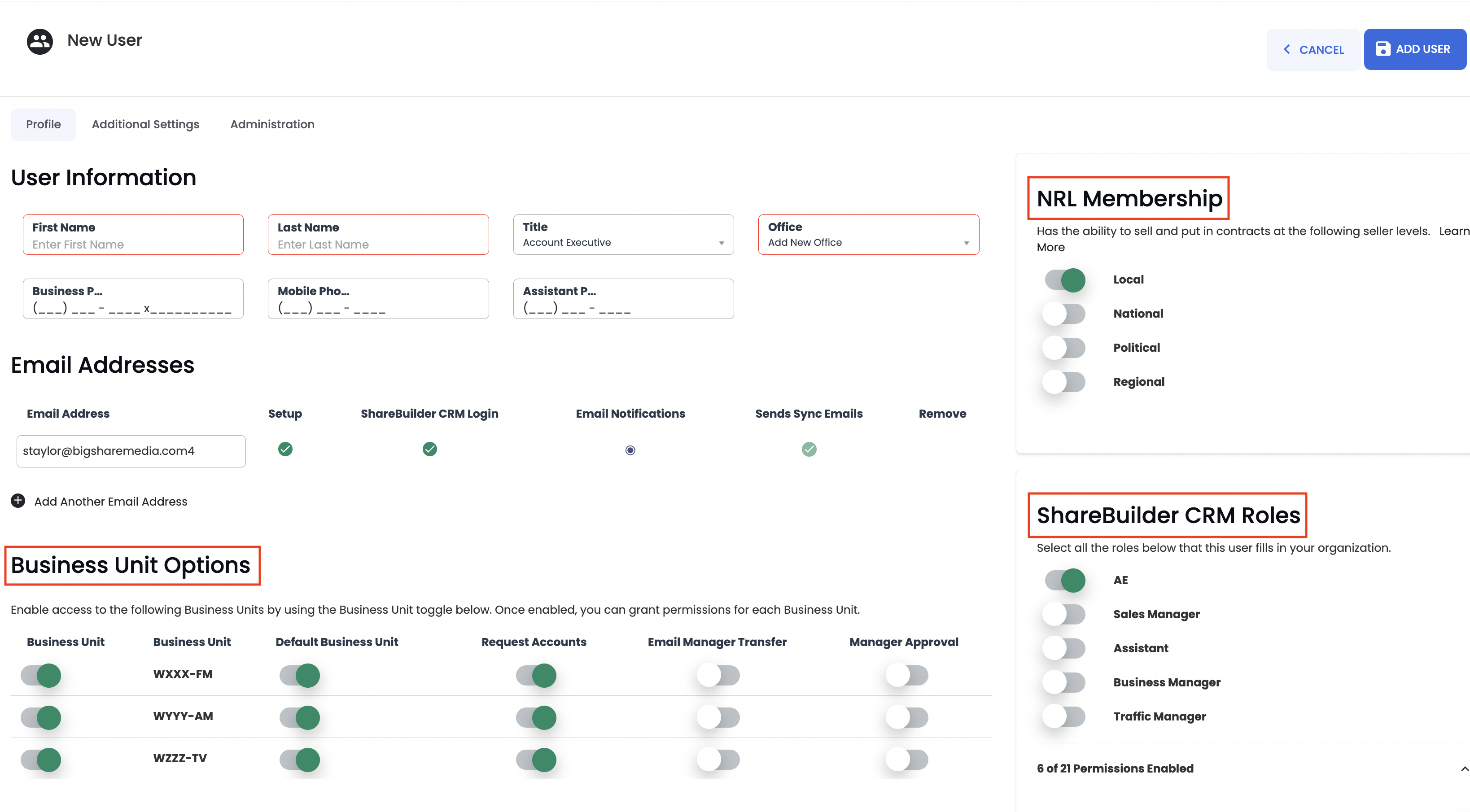Disable the Local NRL membership toggle

coord(1065,280)
